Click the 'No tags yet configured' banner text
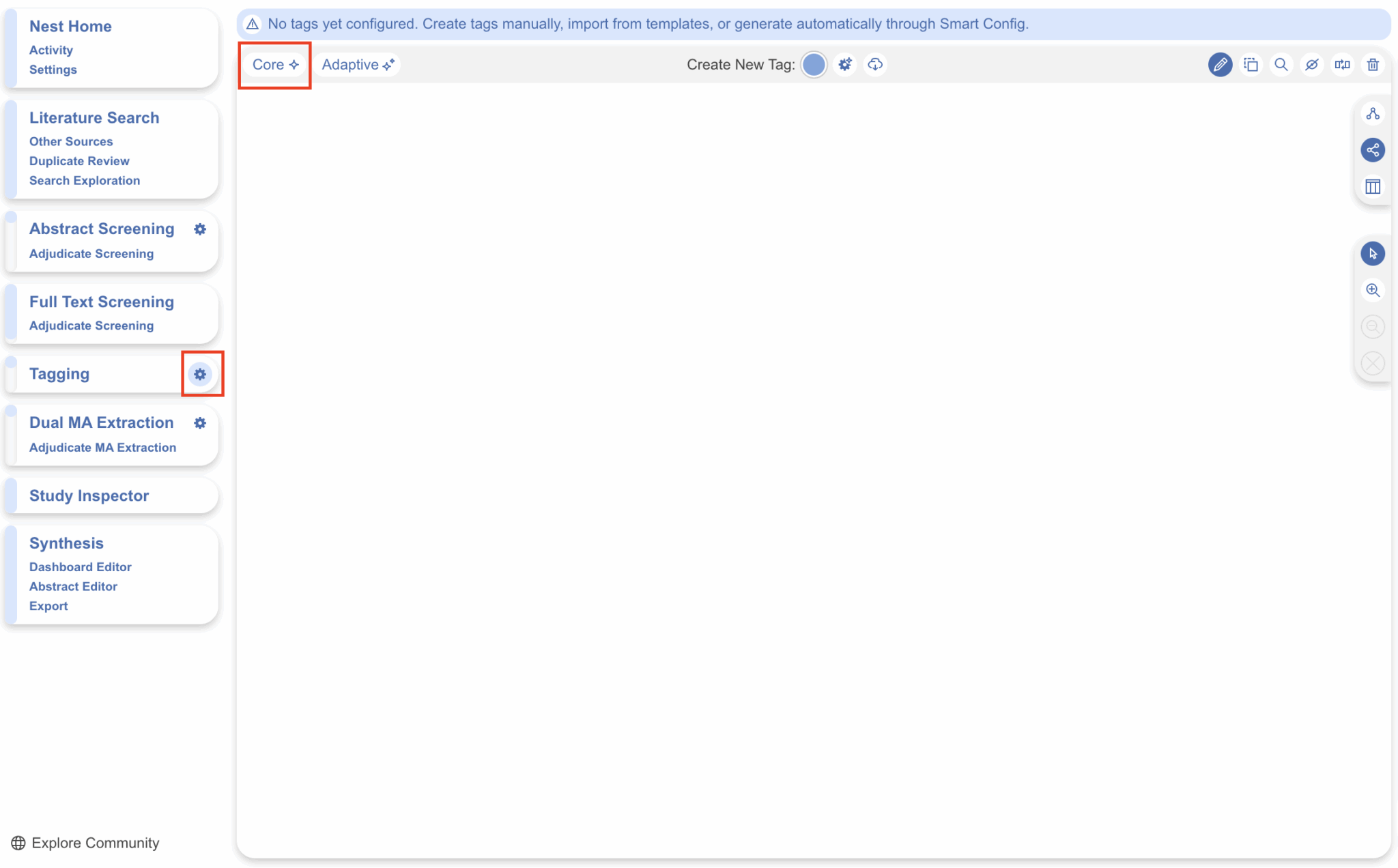 tap(648, 24)
